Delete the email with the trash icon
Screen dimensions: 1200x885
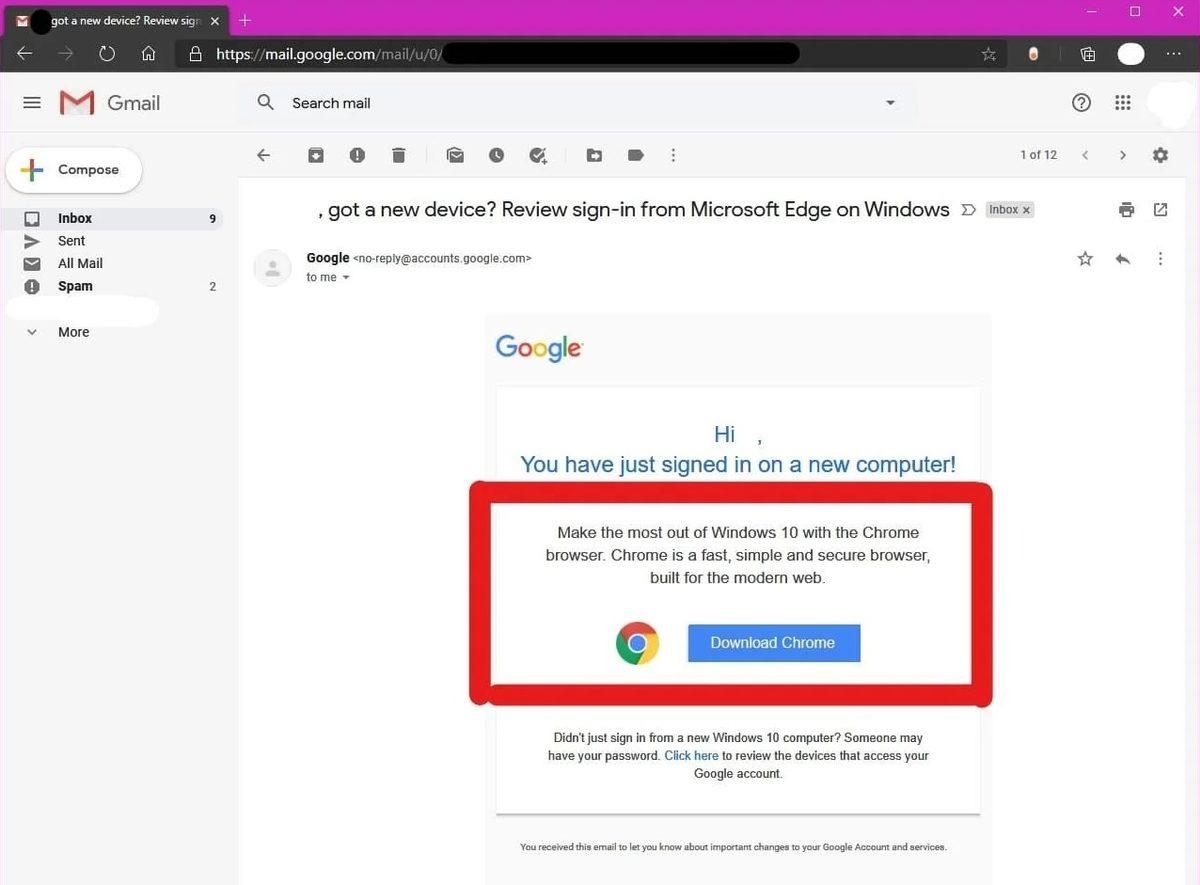tap(398, 155)
